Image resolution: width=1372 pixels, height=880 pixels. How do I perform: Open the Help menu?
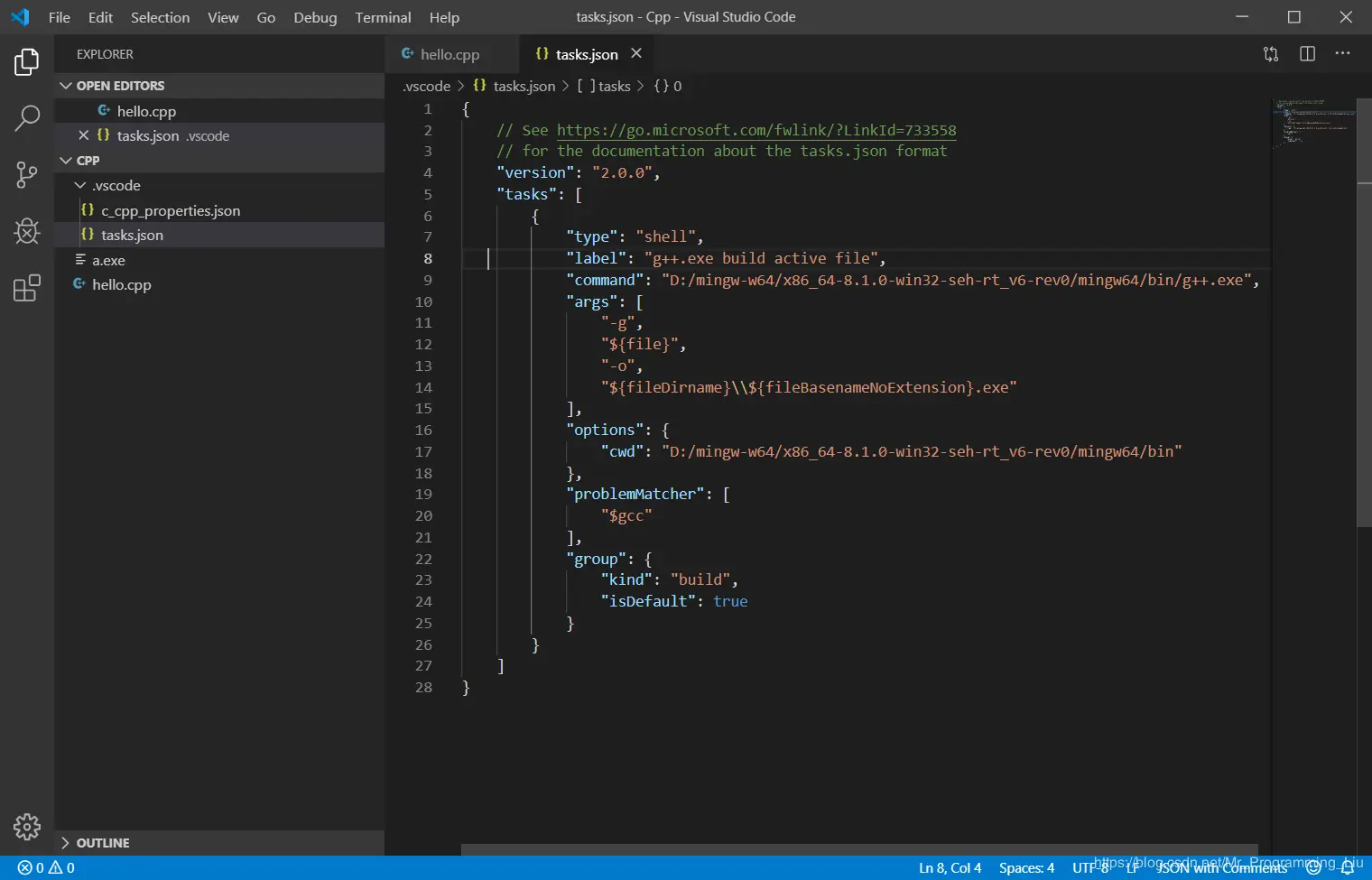tap(444, 17)
